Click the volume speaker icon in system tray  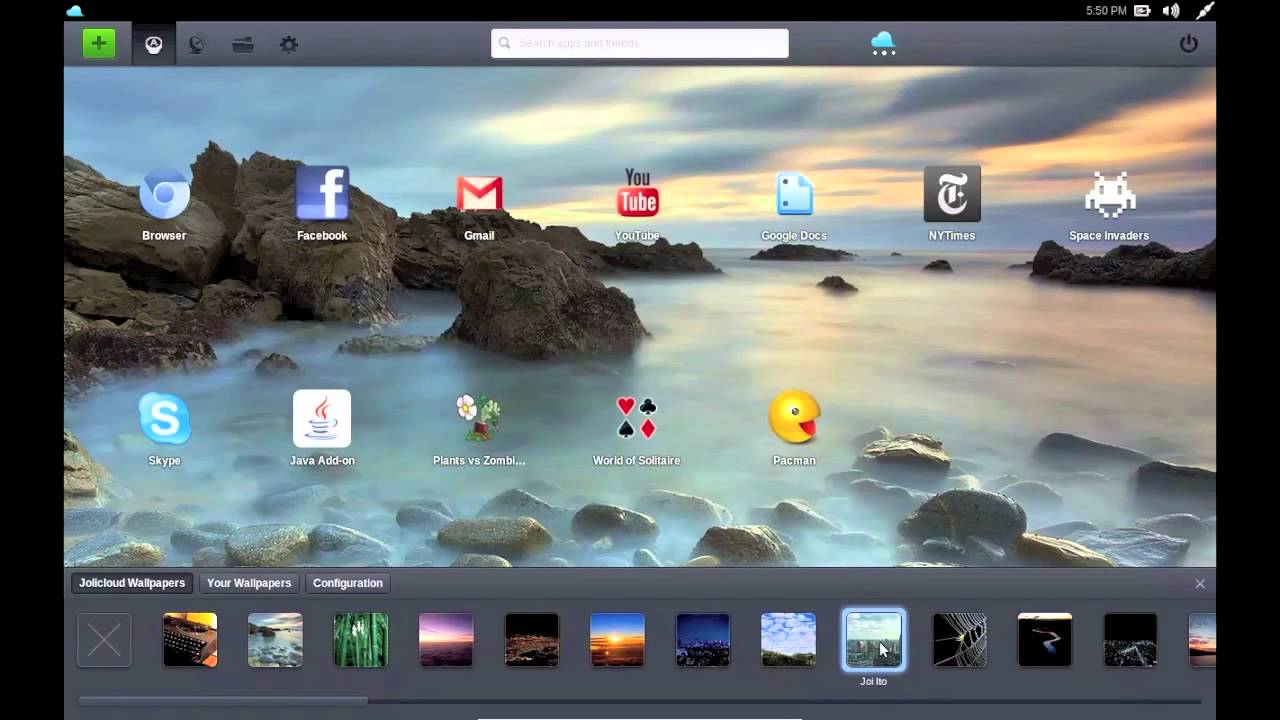[1171, 11]
